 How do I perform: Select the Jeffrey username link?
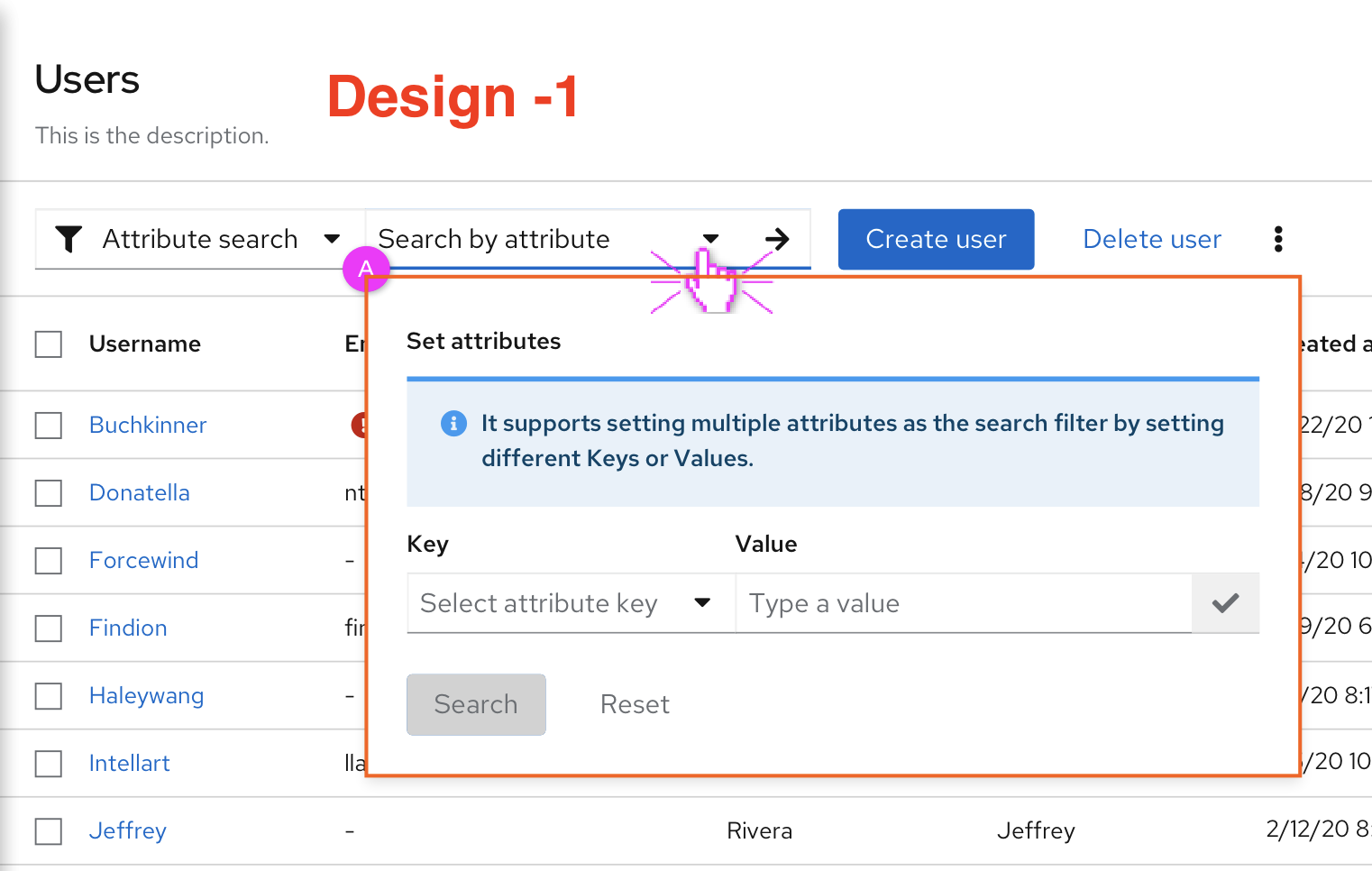coord(127,830)
